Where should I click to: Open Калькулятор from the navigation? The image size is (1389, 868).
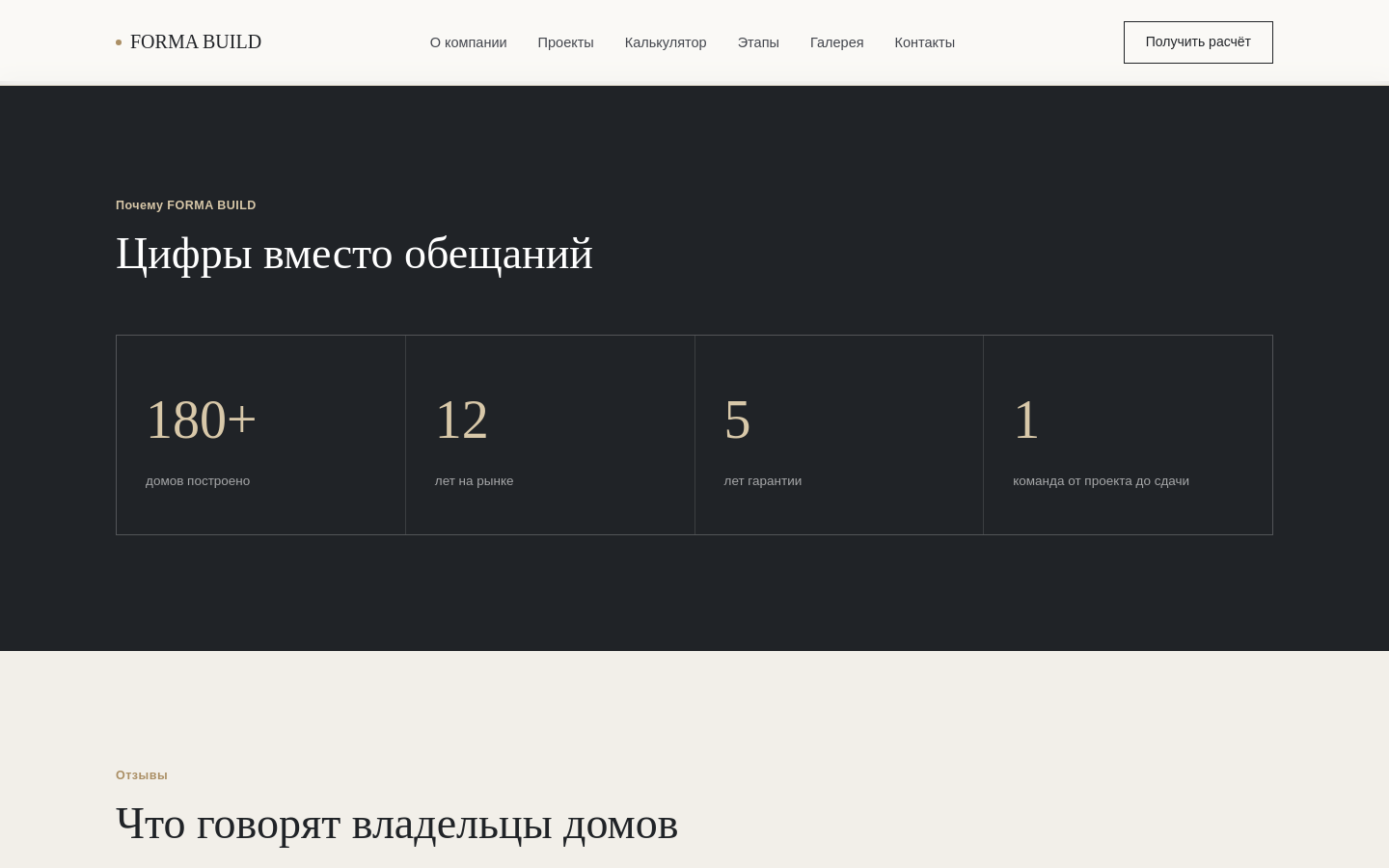click(666, 42)
